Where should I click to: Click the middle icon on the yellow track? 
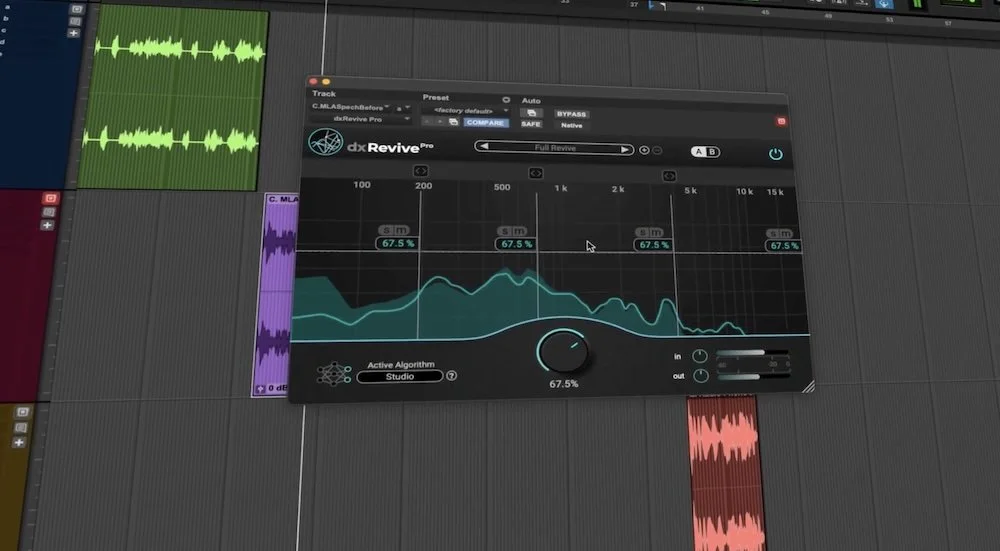pyautogui.click(x=20, y=427)
